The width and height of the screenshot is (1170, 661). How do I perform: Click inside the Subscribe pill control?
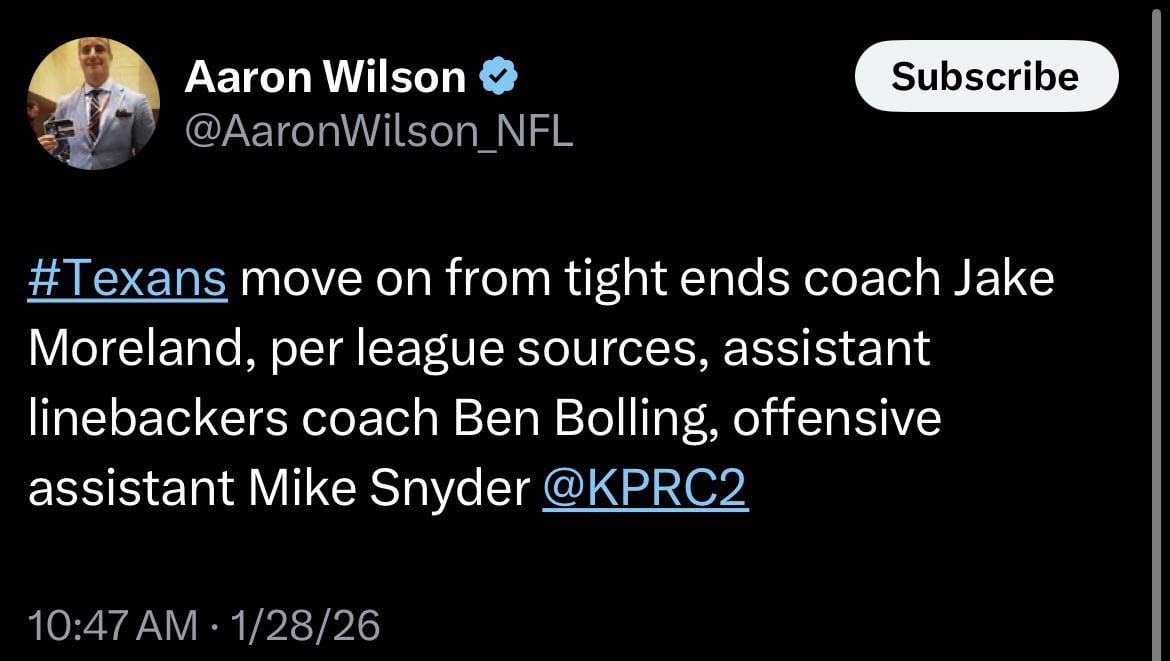click(x=985, y=75)
